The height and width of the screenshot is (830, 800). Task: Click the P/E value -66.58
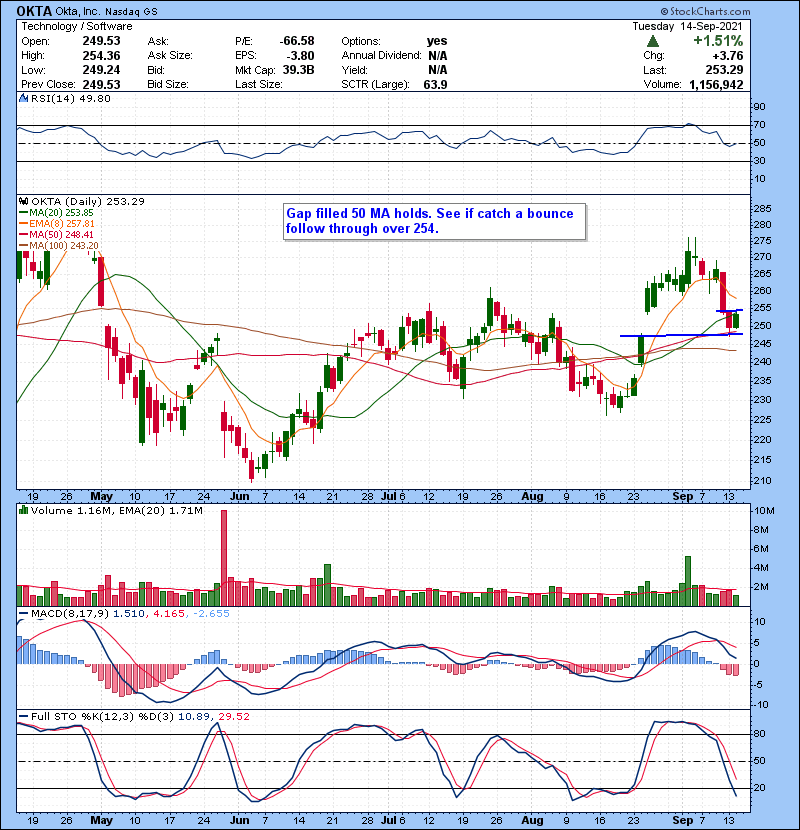coord(296,41)
